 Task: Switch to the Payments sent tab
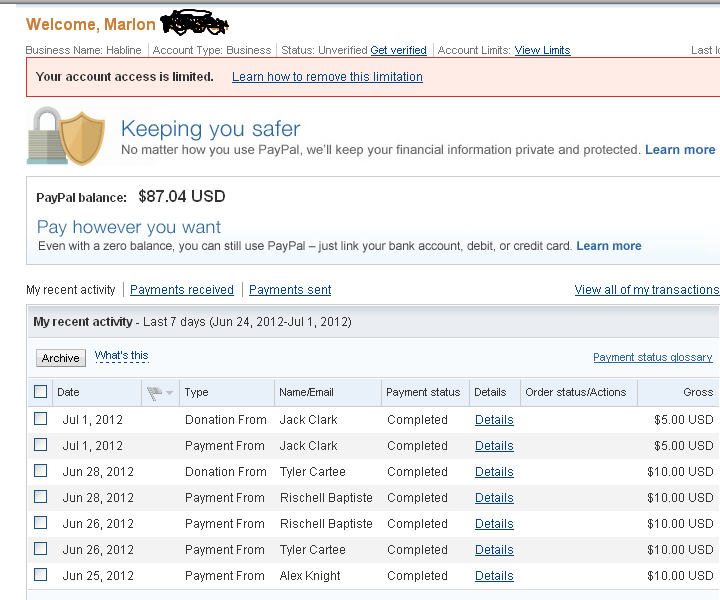(290, 290)
